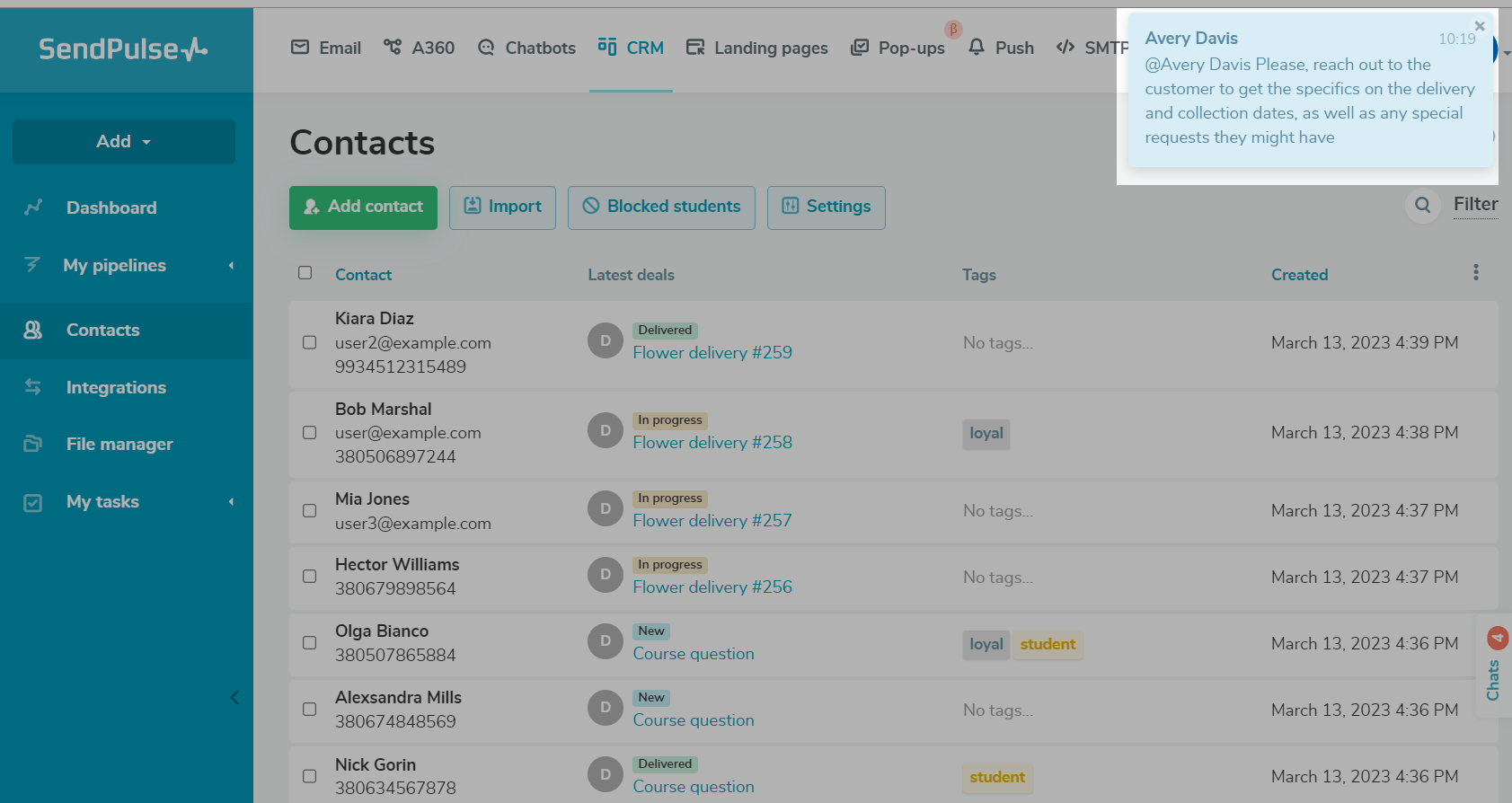This screenshot has height=803, width=1512.
Task: Click the loyal tag on Bob Marshal
Action: tap(986, 434)
